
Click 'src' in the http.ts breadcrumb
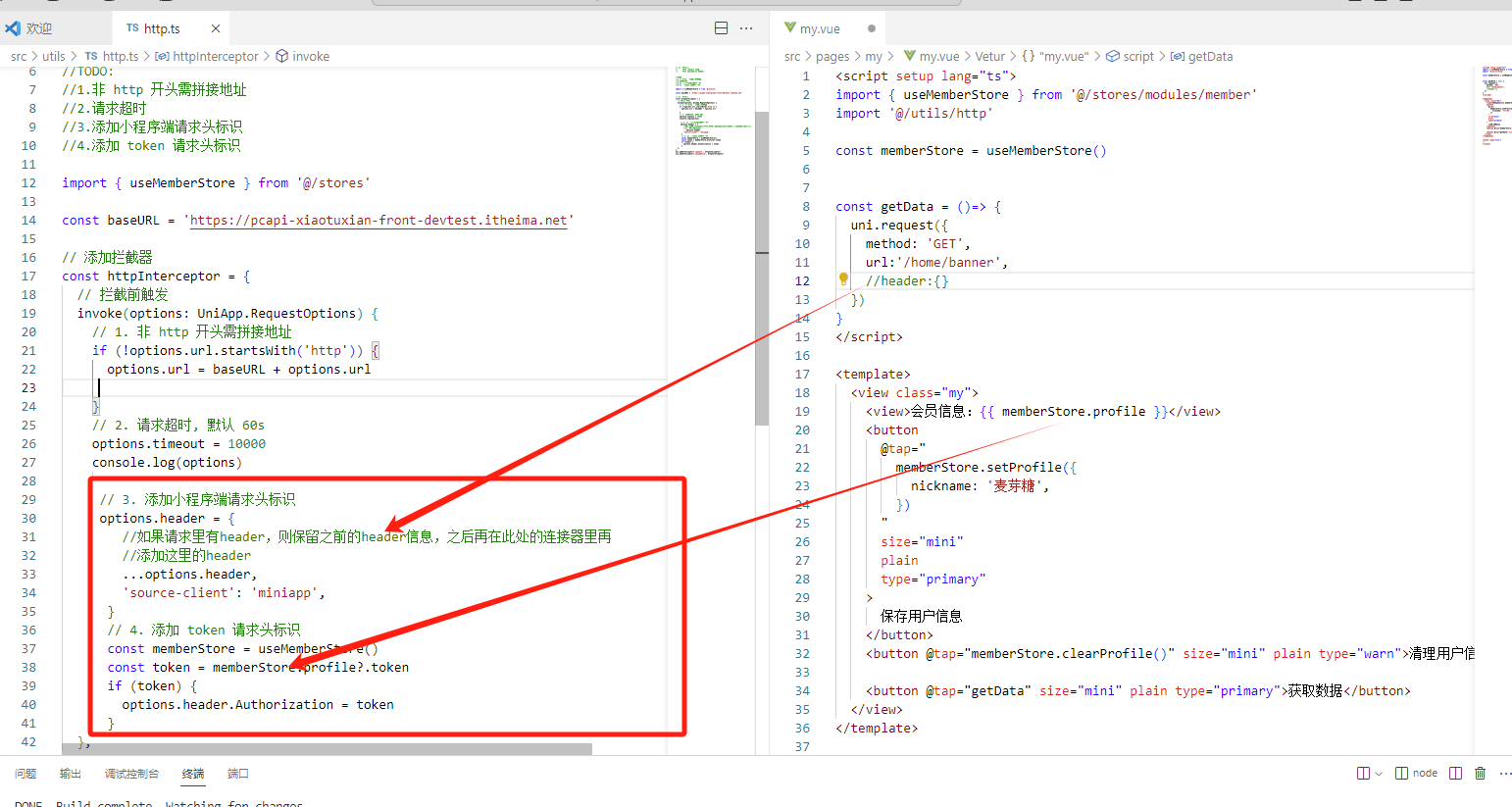click(x=19, y=56)
